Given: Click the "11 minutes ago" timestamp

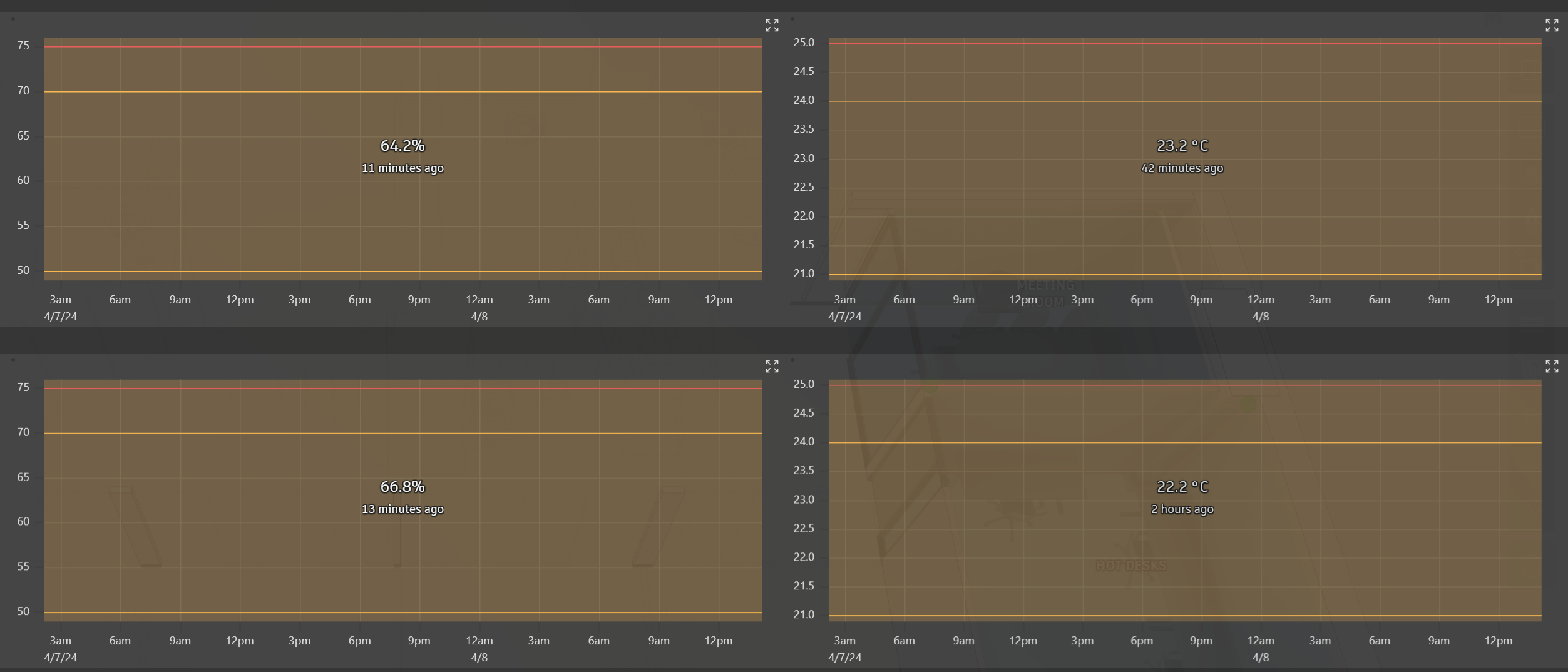Looking at the screenshot, I should point(402,168).
